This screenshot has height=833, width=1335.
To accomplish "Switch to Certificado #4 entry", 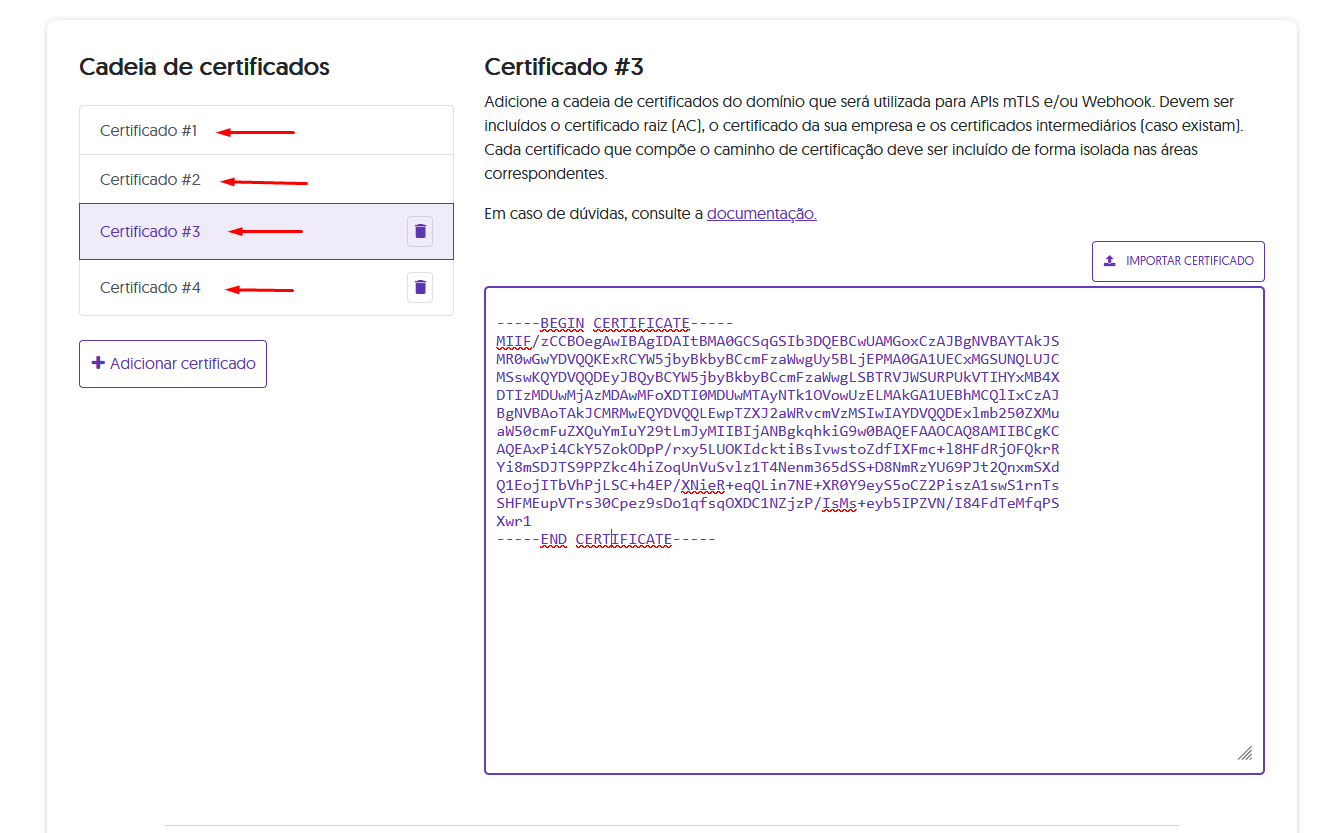I will pyautogui.click(x=150, y=288).
